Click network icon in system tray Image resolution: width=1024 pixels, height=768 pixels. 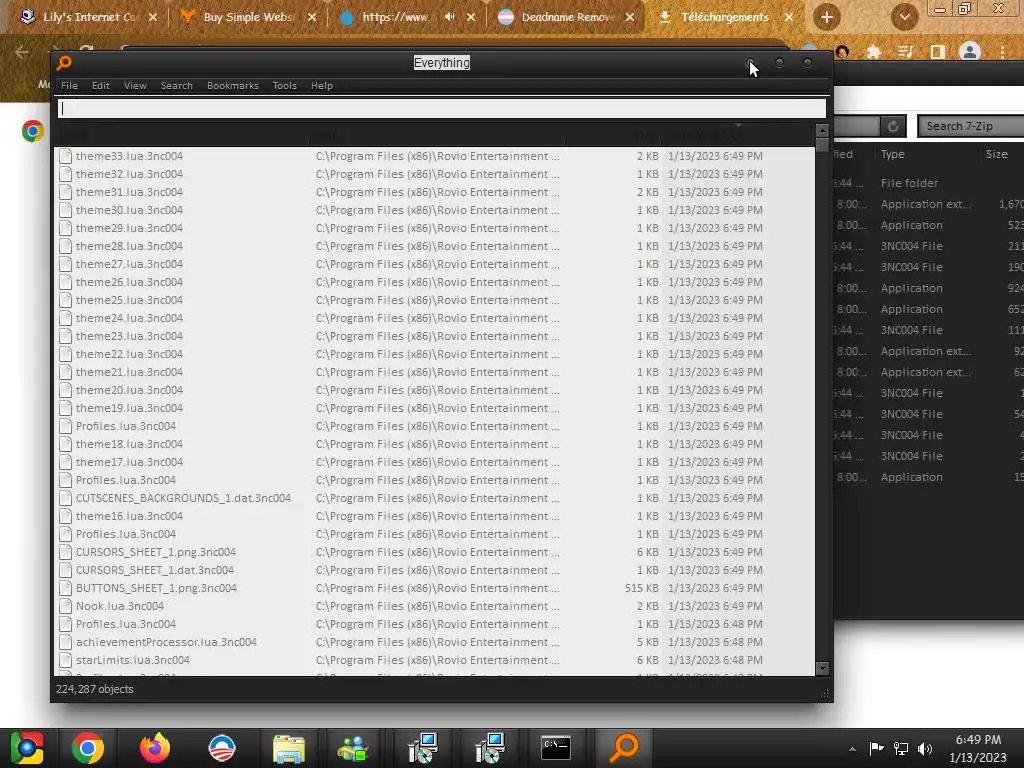[x=901, y=748]
